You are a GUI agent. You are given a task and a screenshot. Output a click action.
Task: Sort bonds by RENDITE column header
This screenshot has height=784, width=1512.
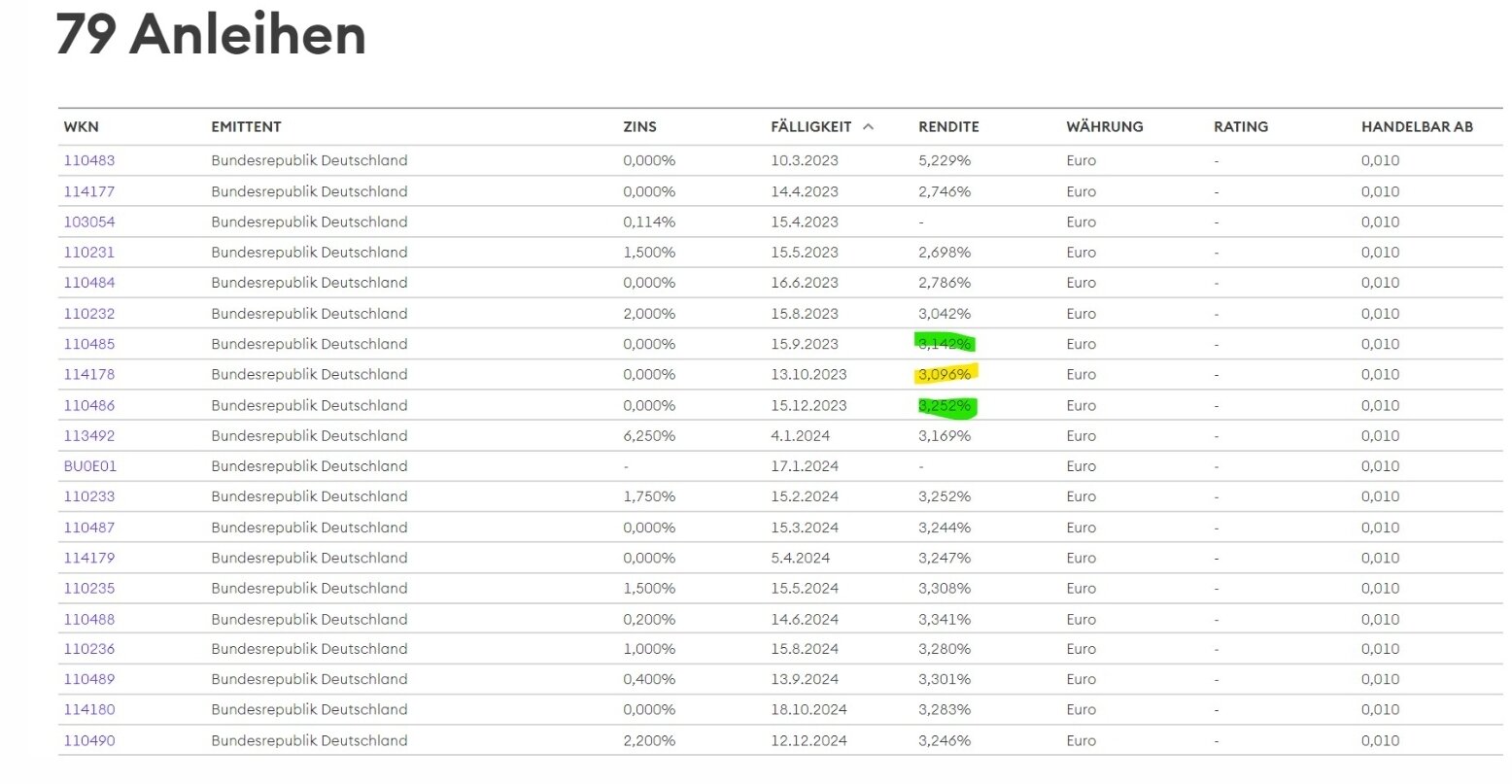click(x=948, y=126)
